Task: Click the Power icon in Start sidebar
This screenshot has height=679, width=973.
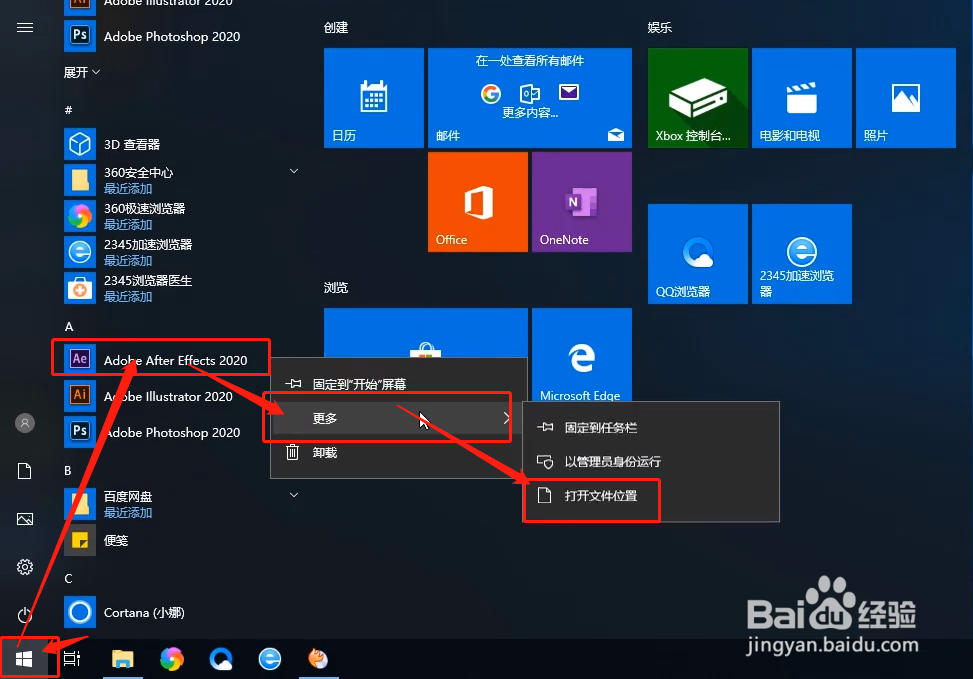Action: tap(25, 614)
